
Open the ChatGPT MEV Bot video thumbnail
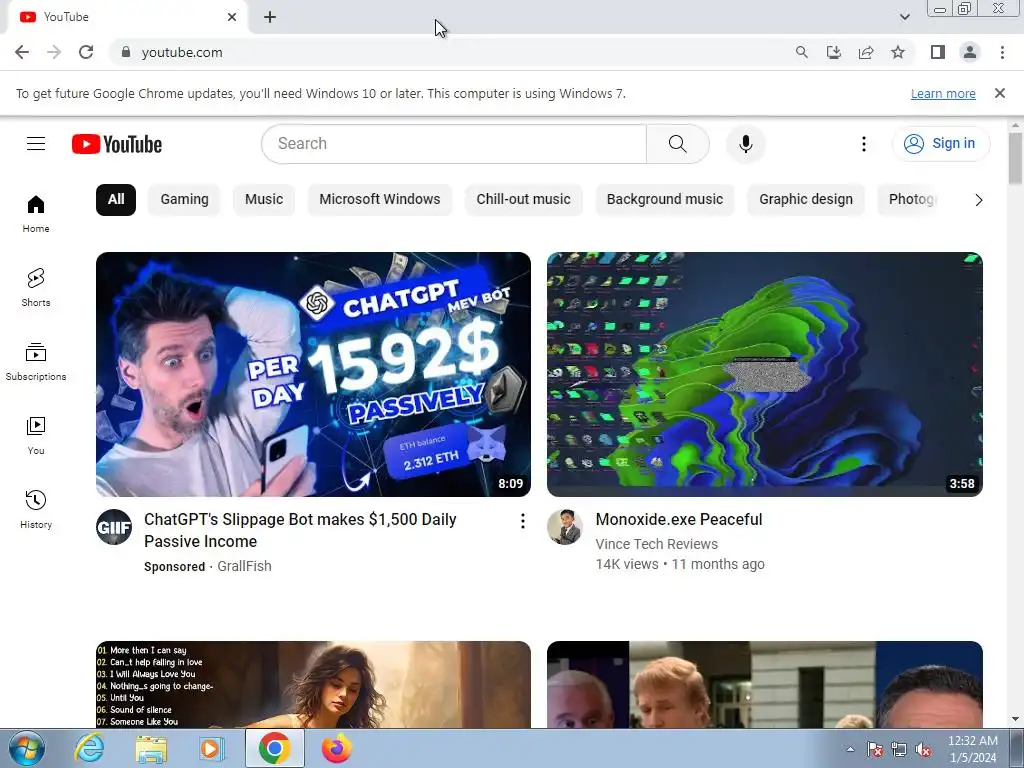click(313, 374)
